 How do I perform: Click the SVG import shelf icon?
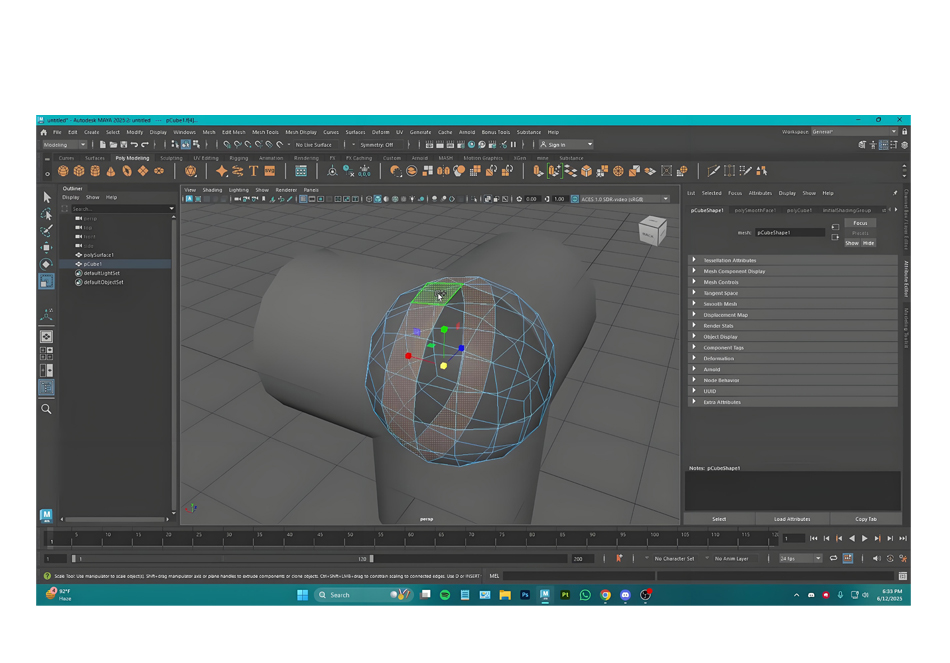[270, 172]
